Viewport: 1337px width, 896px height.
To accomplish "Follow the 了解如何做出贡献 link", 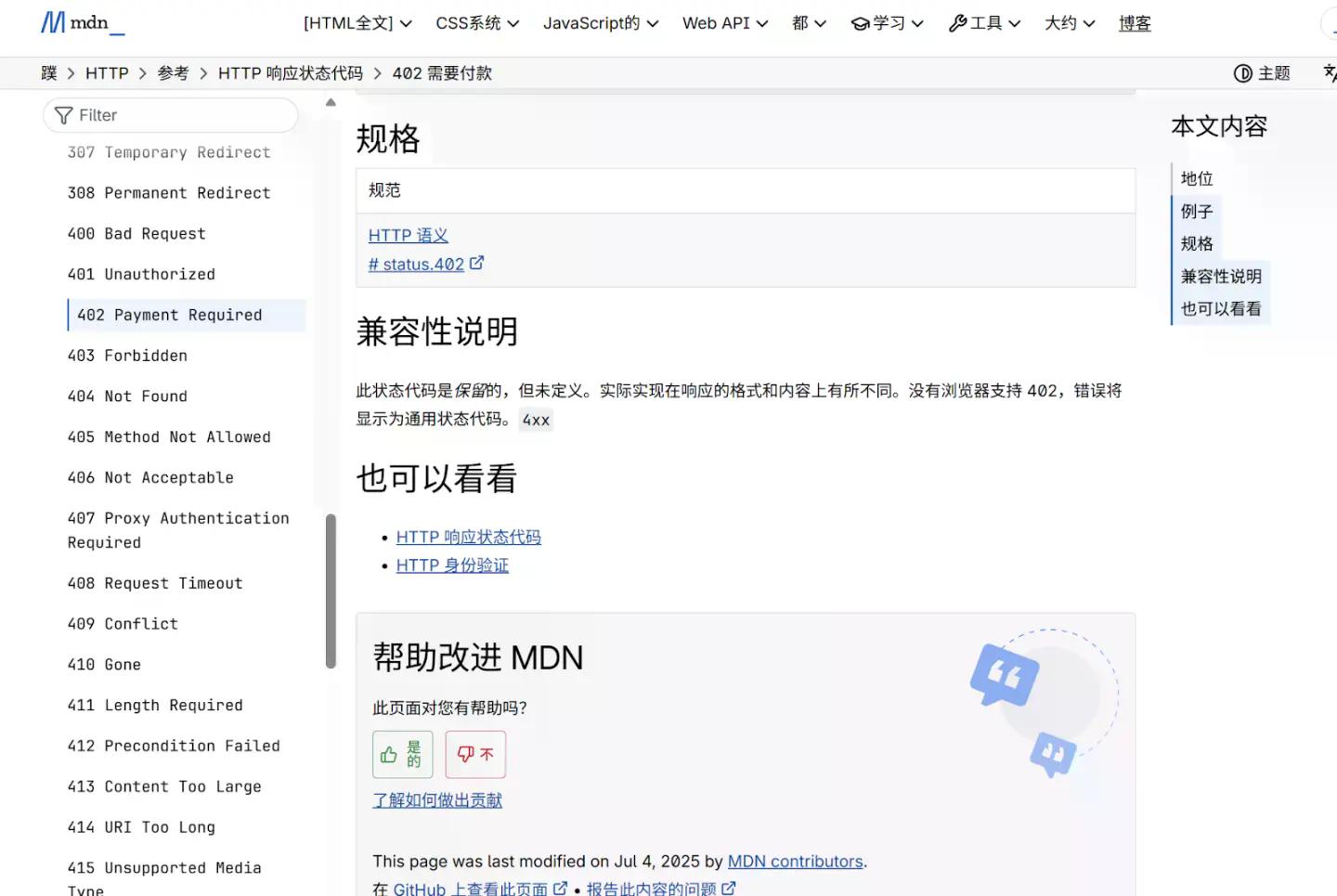I will point(436,799).
